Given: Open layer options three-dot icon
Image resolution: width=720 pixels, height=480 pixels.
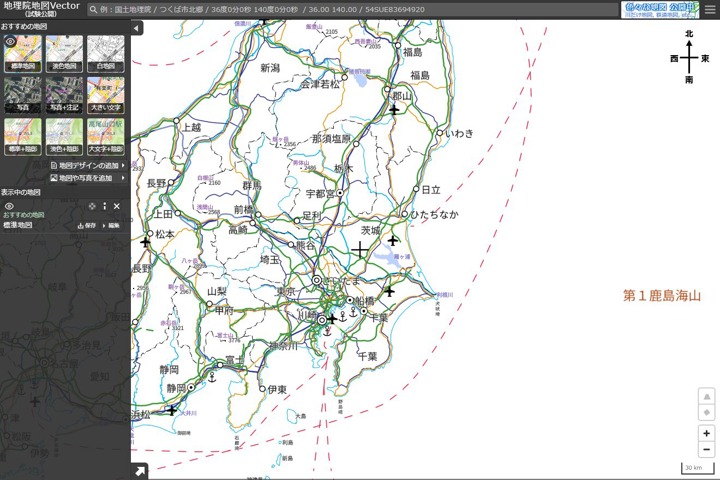Looking at the screenshot, I should click(105, 206).
